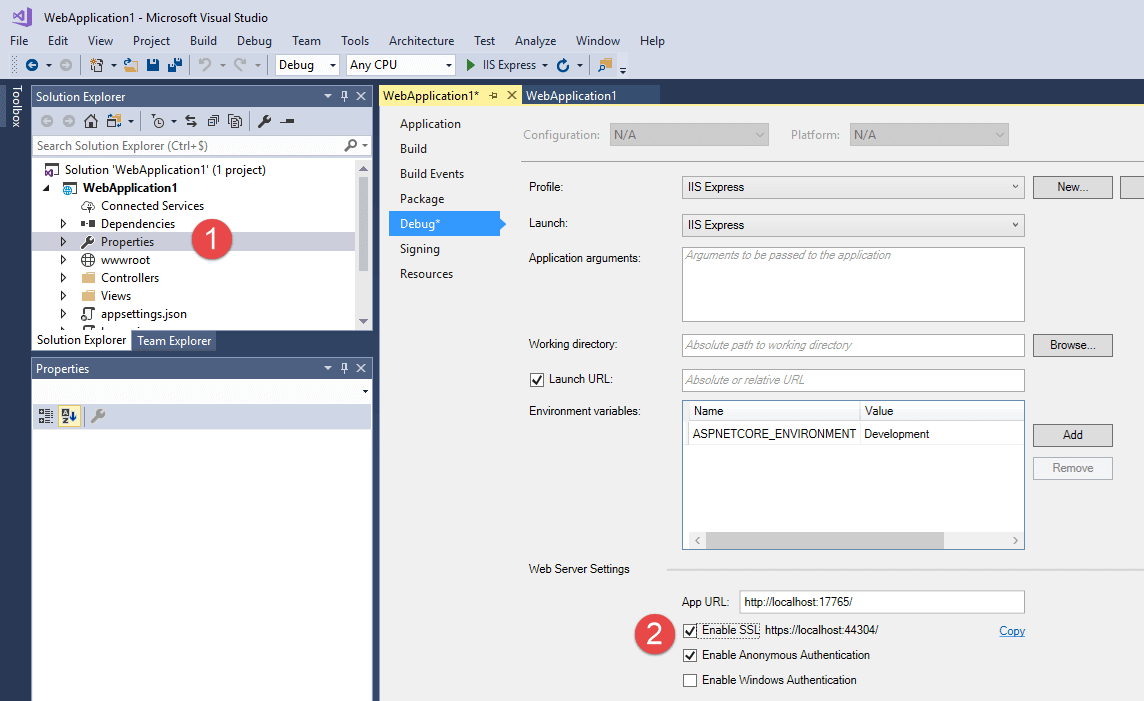Open the Profile IIS Express dropdown

[x=853, y=187]
